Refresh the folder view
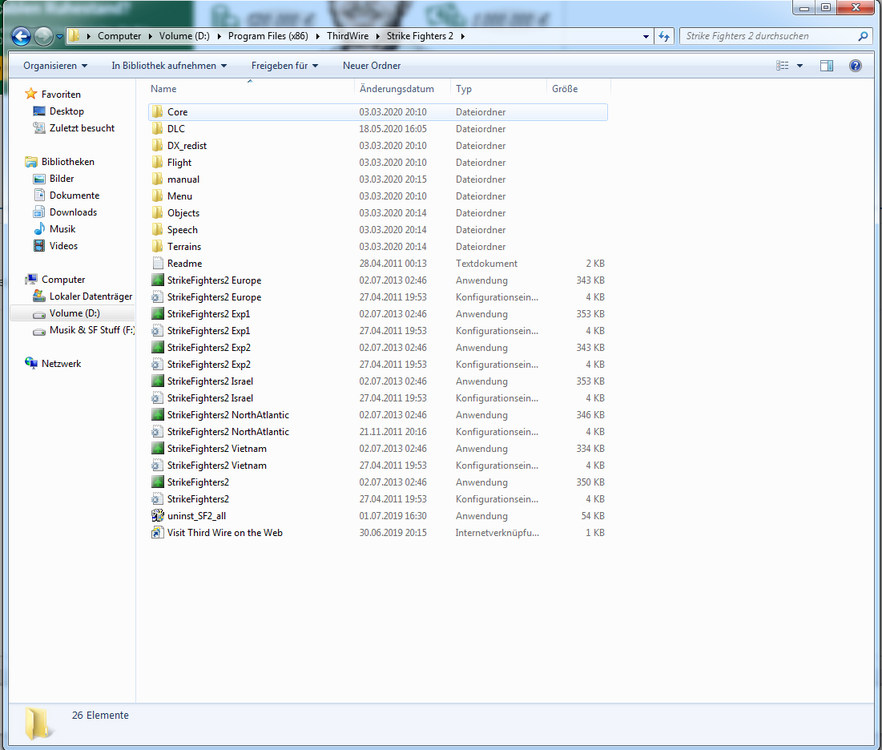 click(664, 37)
